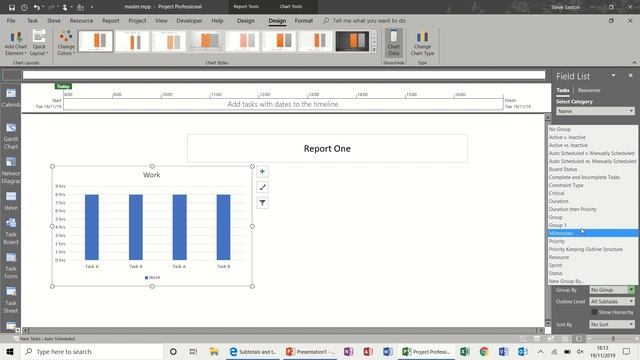Close the Field List pane
The image size is (640, 360).
[x=630, y=76]
